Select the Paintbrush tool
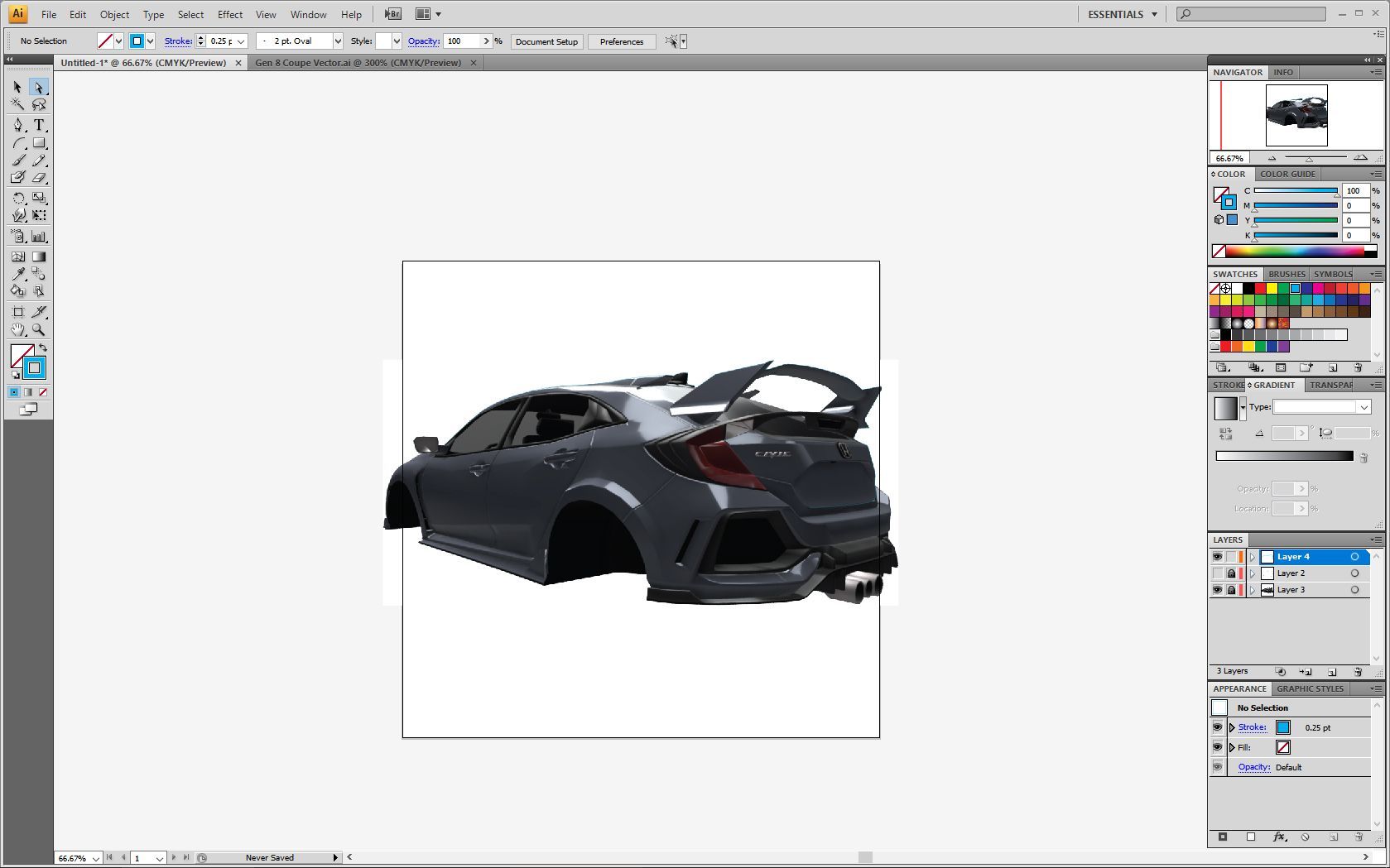 point(18,160)
